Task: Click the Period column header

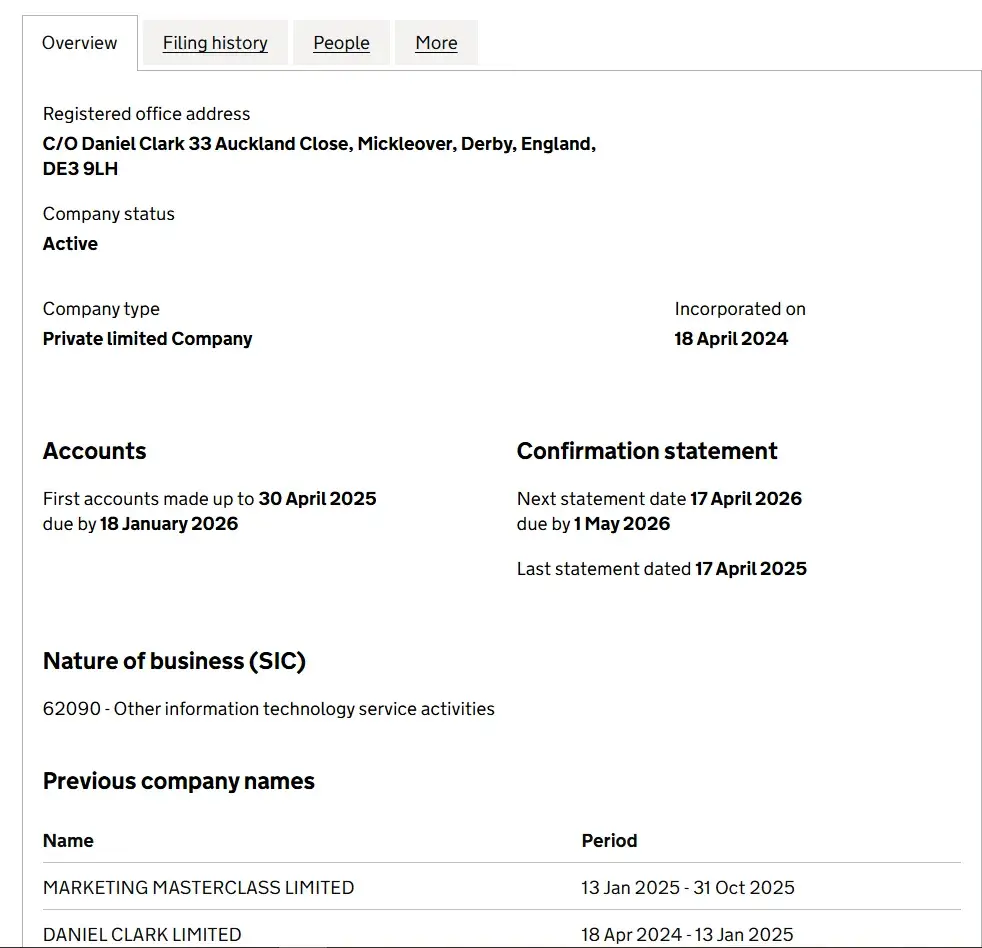Action: click(609, 840)
